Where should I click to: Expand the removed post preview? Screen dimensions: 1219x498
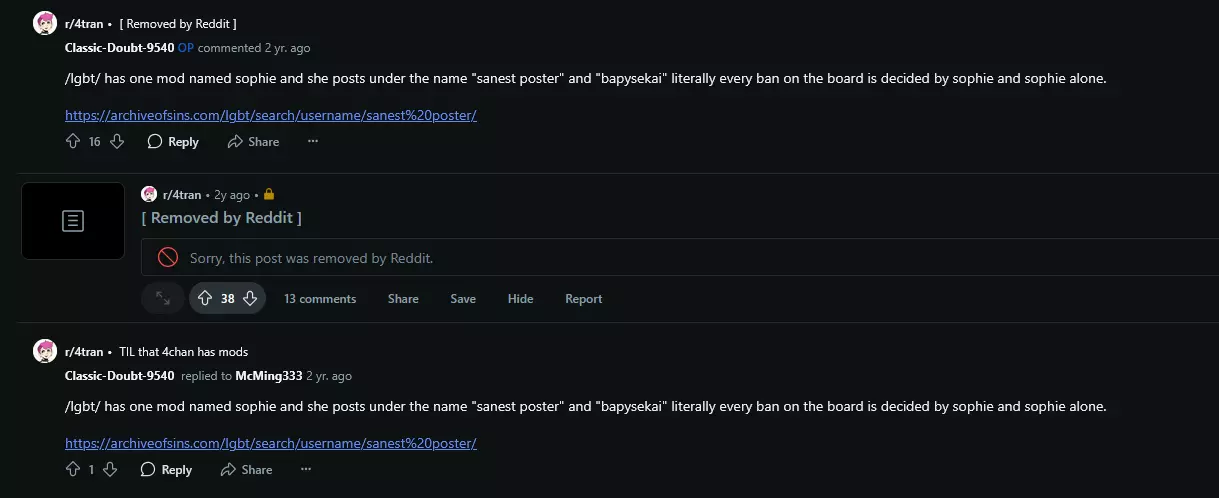[162, 298]
